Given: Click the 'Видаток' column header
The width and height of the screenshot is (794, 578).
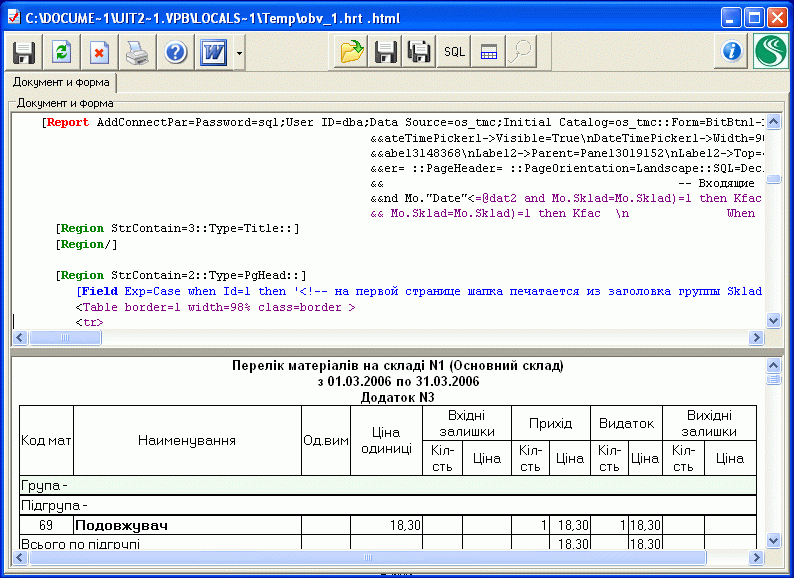Looking at the screenshot, I should [x=626, y=423].
